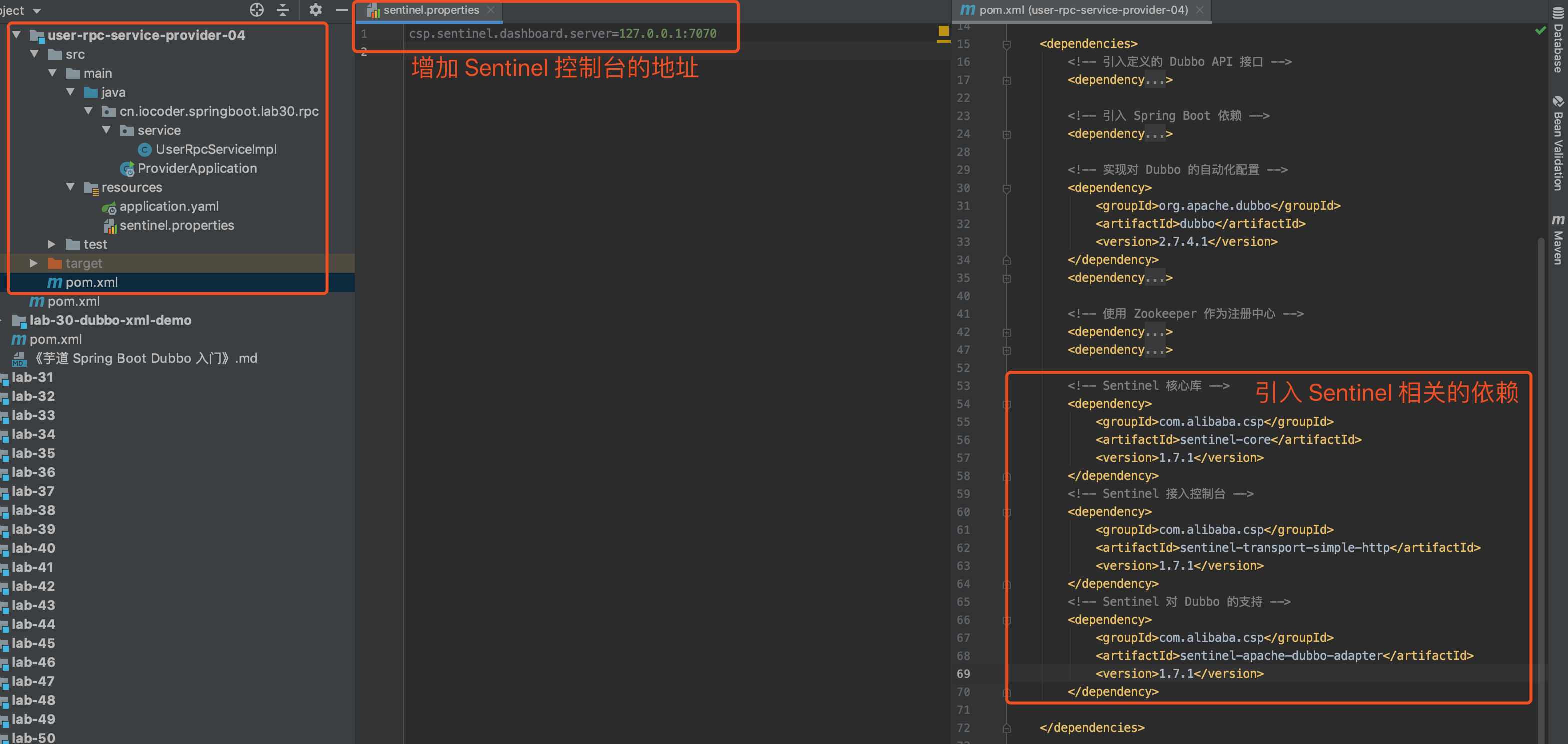Fold the dependencies block at line 15
Screen dimensions: 1568x744
point(1007,44)
